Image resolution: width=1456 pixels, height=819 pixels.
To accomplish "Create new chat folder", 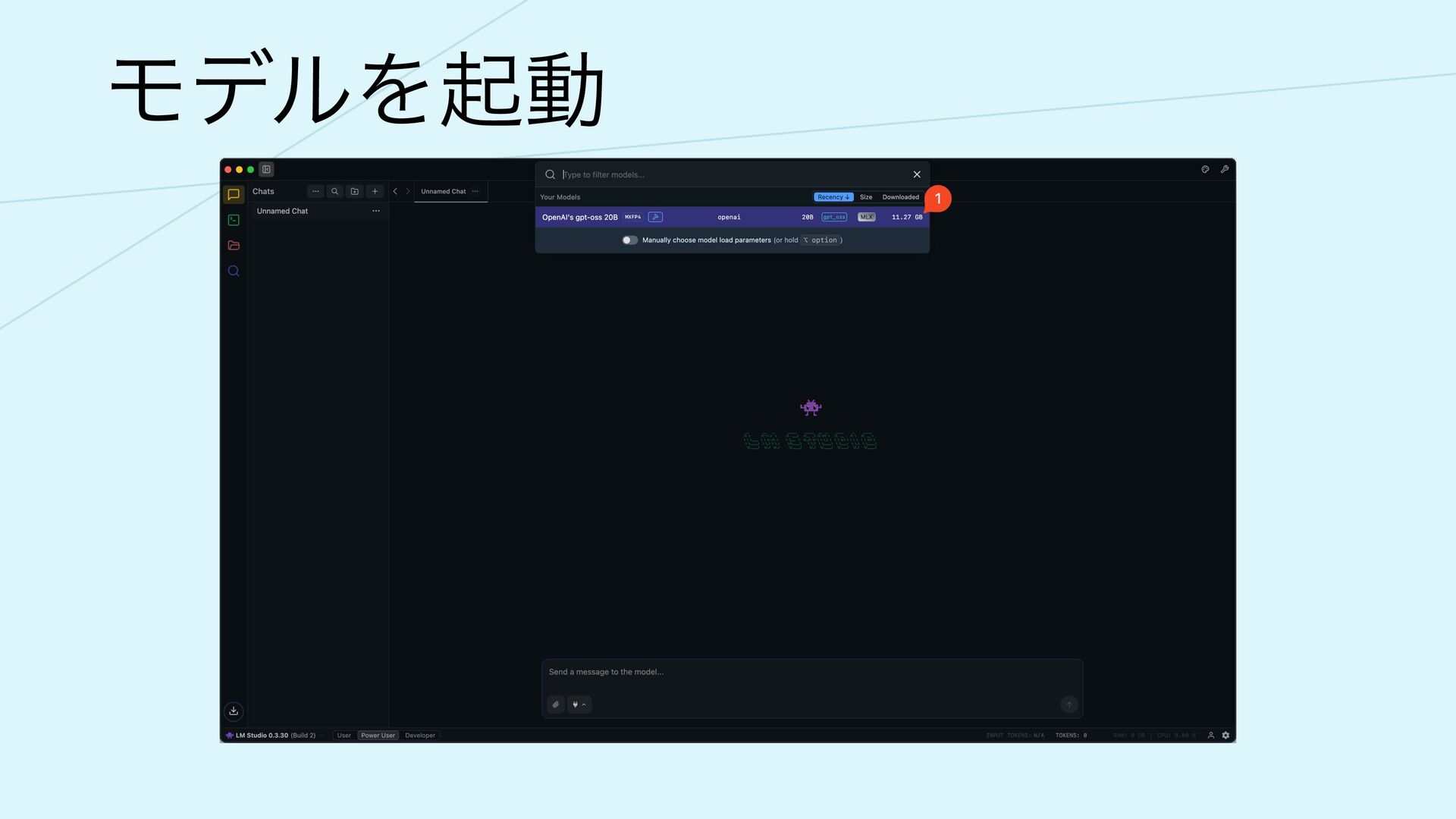I will coord(354,192).
